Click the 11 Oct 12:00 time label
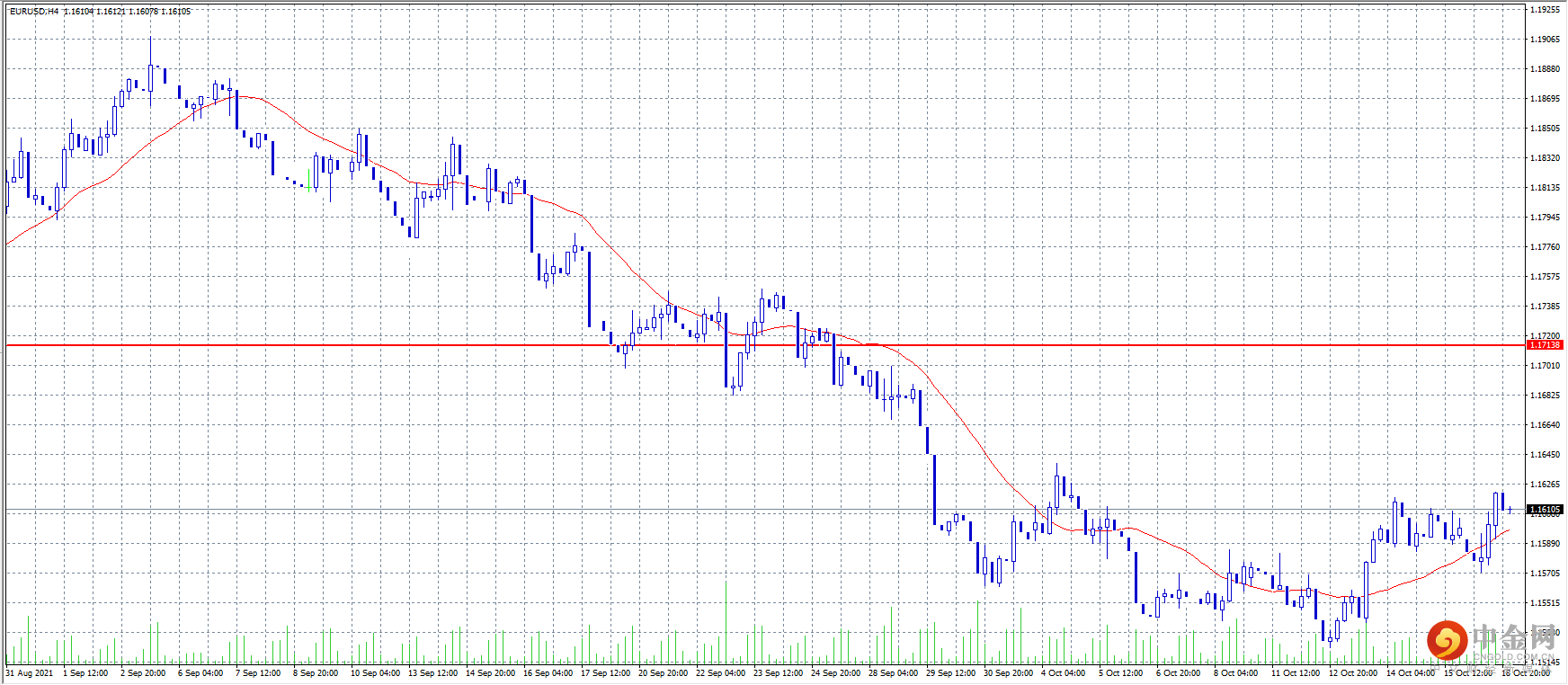Viewport: 1568px width, 685px height. point(1296,673)
